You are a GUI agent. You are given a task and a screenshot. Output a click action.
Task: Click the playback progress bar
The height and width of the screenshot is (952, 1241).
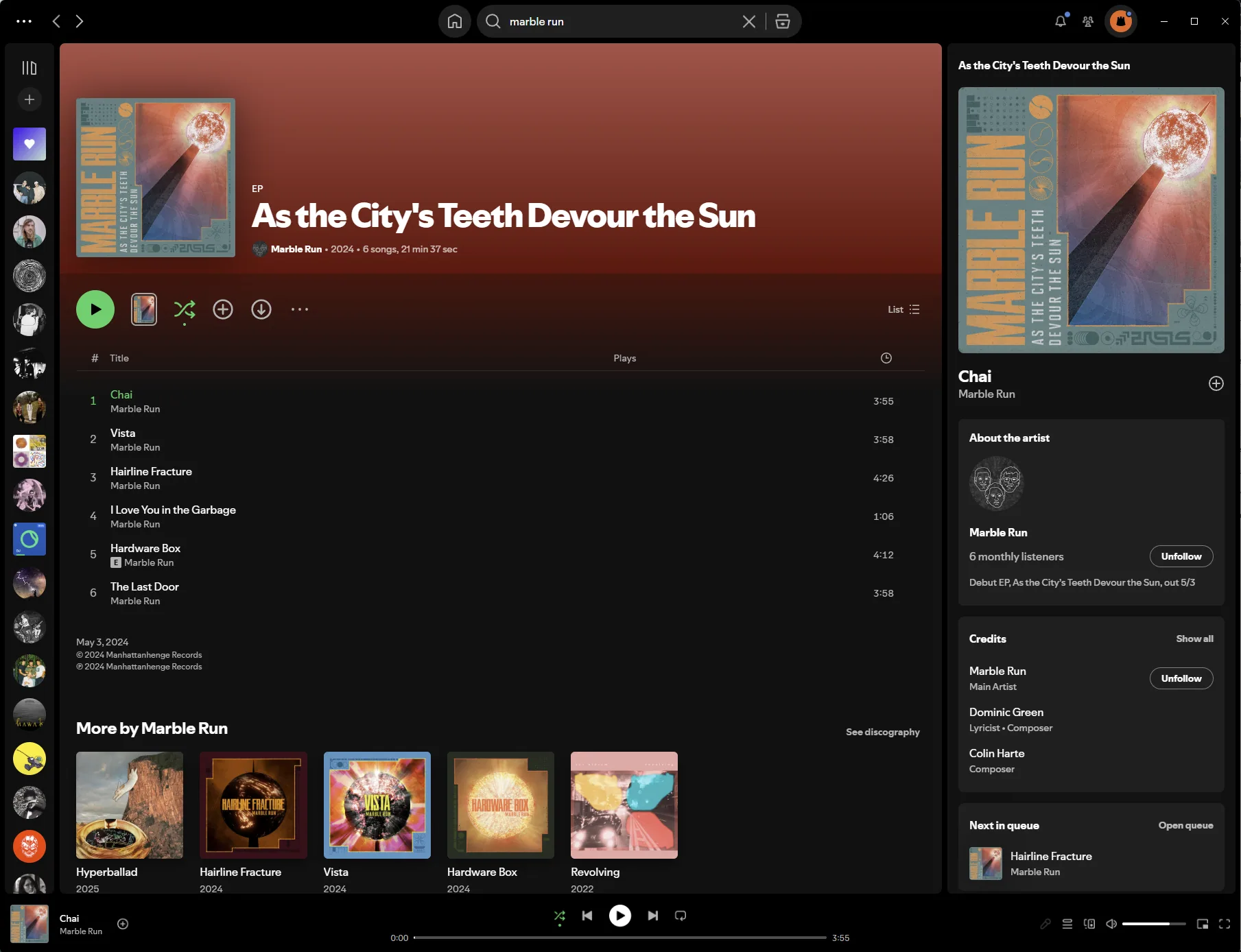pos(620,938)
